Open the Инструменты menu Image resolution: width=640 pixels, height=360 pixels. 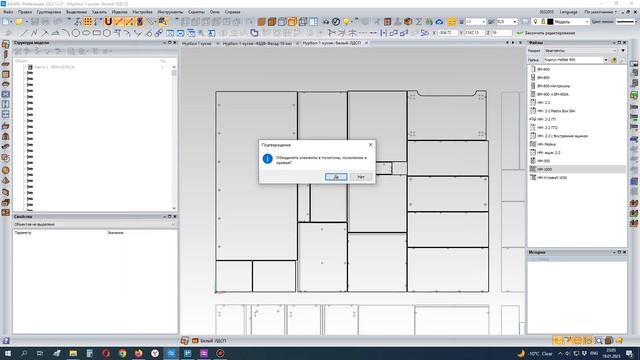click(170, 12)
